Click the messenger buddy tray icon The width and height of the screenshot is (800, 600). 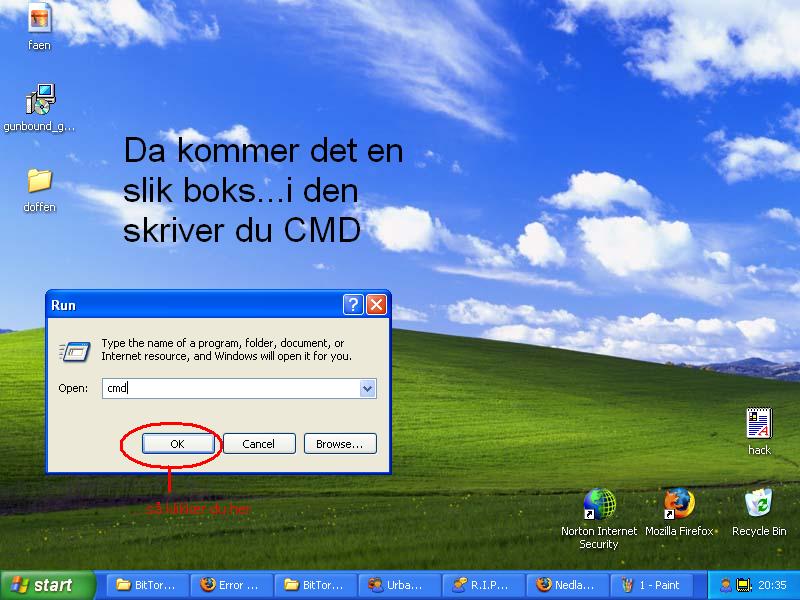(726, 585)
